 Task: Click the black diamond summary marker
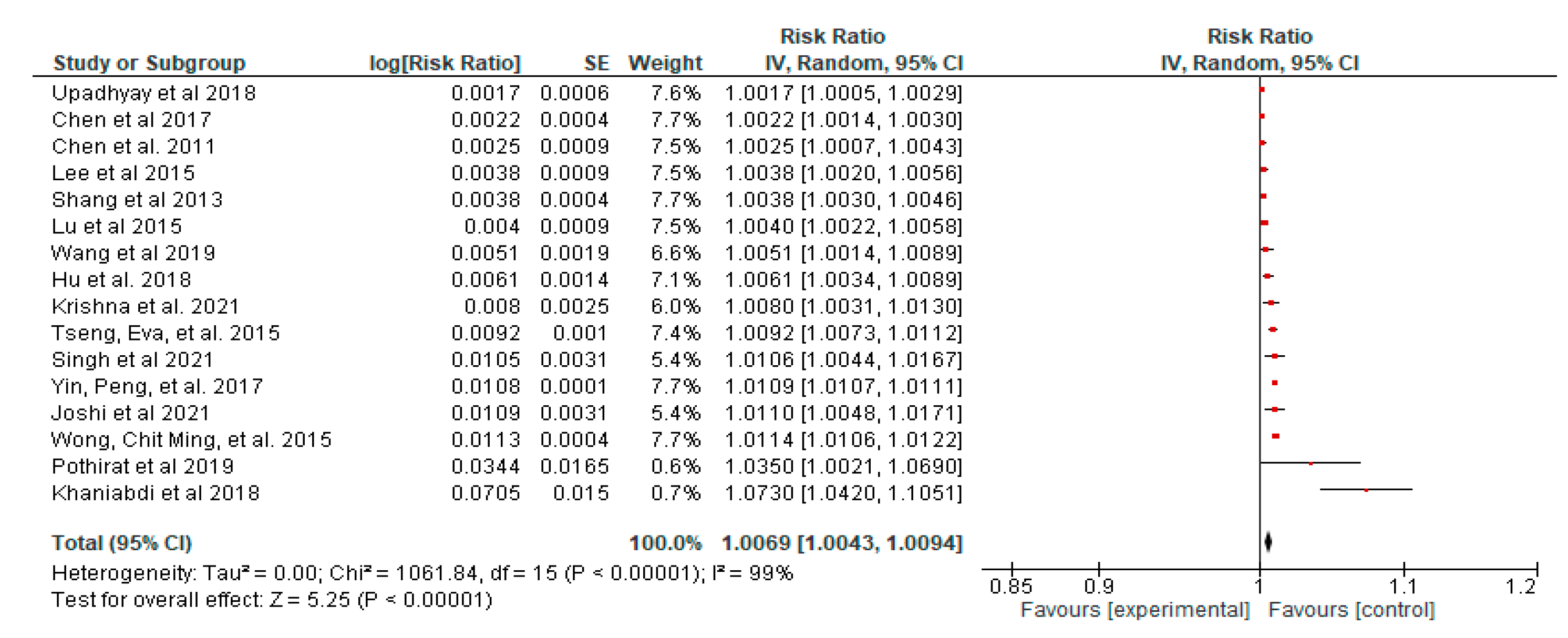coord(1268,542)
